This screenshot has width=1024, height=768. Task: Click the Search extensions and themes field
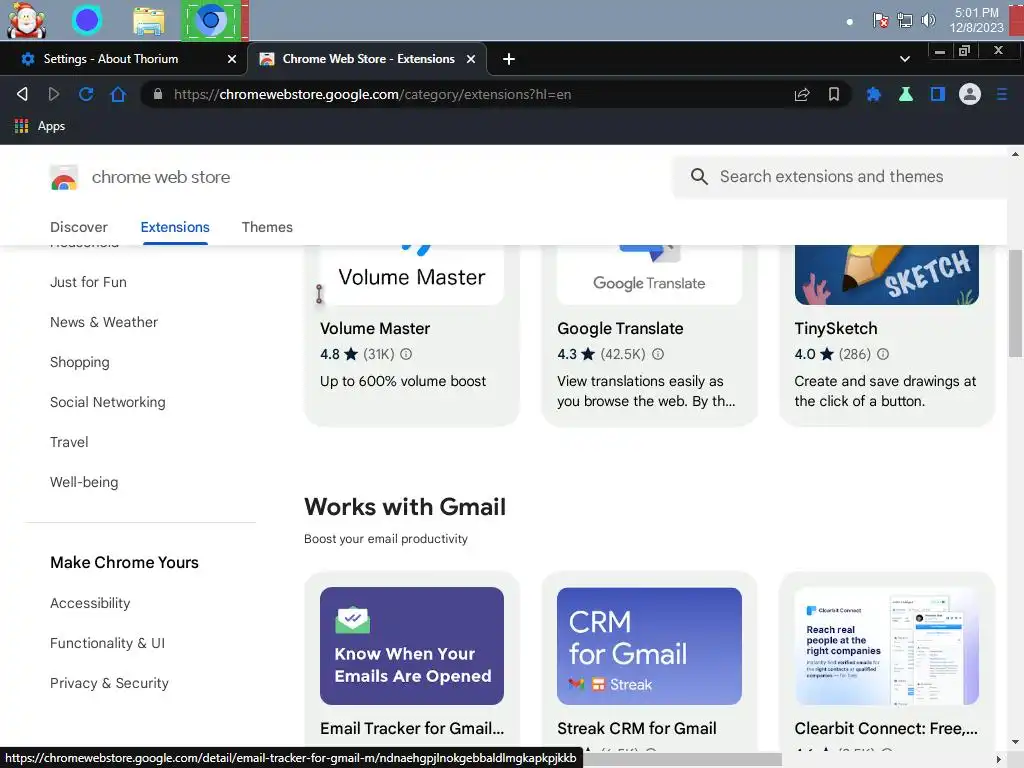click(842, 176)
